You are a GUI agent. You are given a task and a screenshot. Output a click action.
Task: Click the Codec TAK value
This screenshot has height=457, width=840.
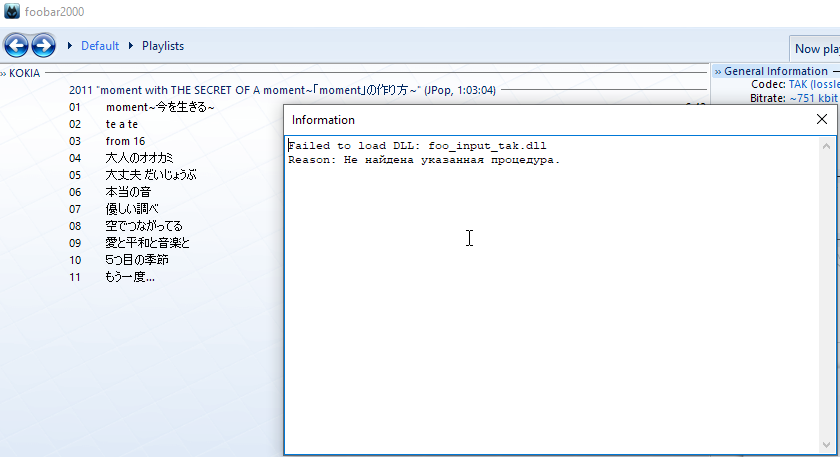click(x=814, y=84)
